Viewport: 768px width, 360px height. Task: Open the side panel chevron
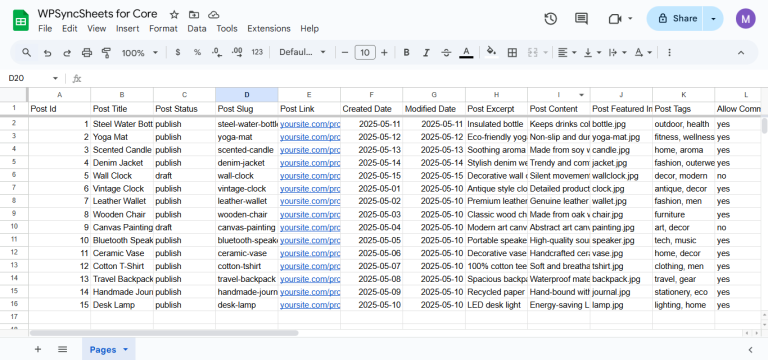pos(750,349)
